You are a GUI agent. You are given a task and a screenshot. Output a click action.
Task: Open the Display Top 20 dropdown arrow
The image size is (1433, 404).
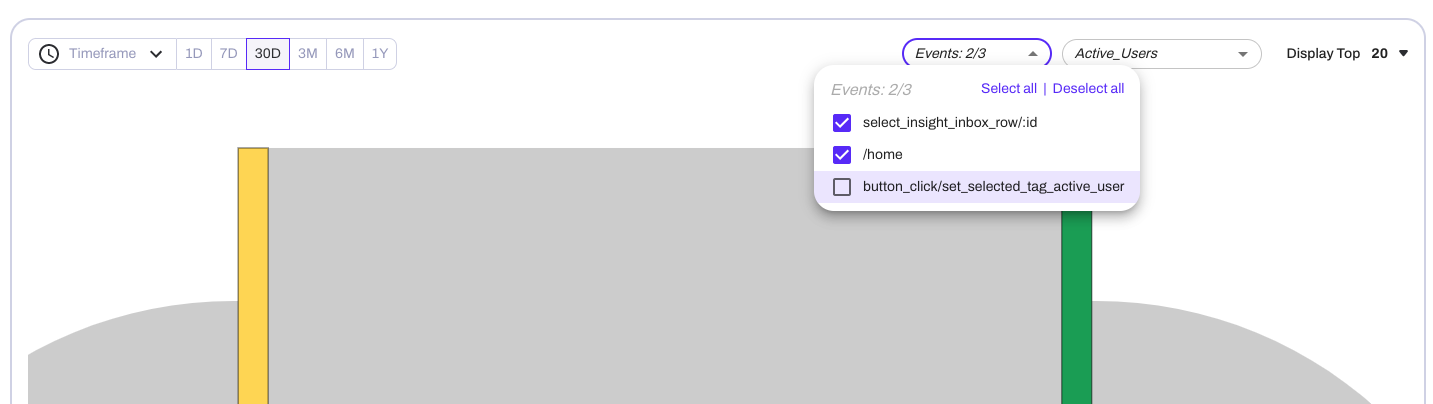coord(1403,54)
